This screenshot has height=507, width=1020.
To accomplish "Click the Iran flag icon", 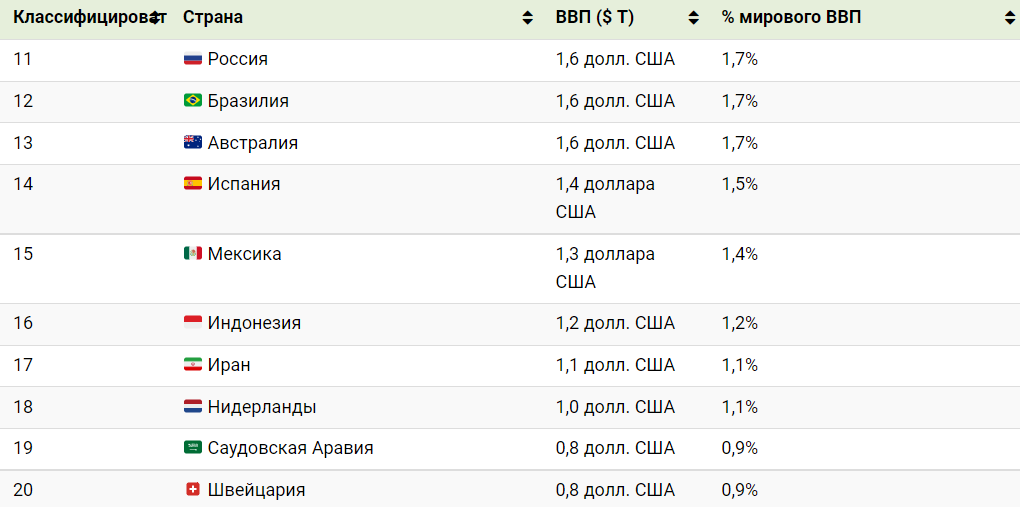I will coord(193,365).
